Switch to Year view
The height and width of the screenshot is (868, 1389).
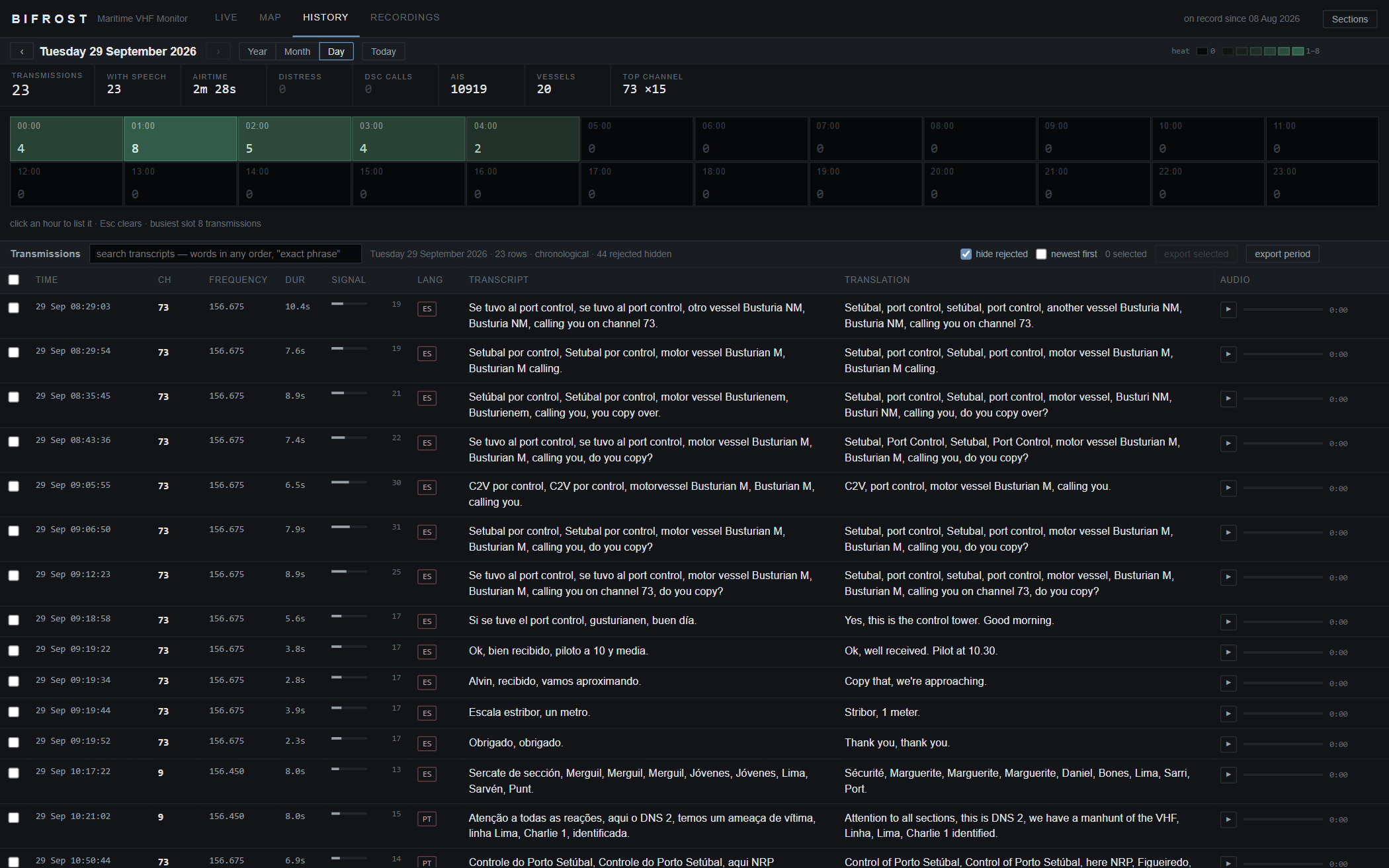coord(257,52)
